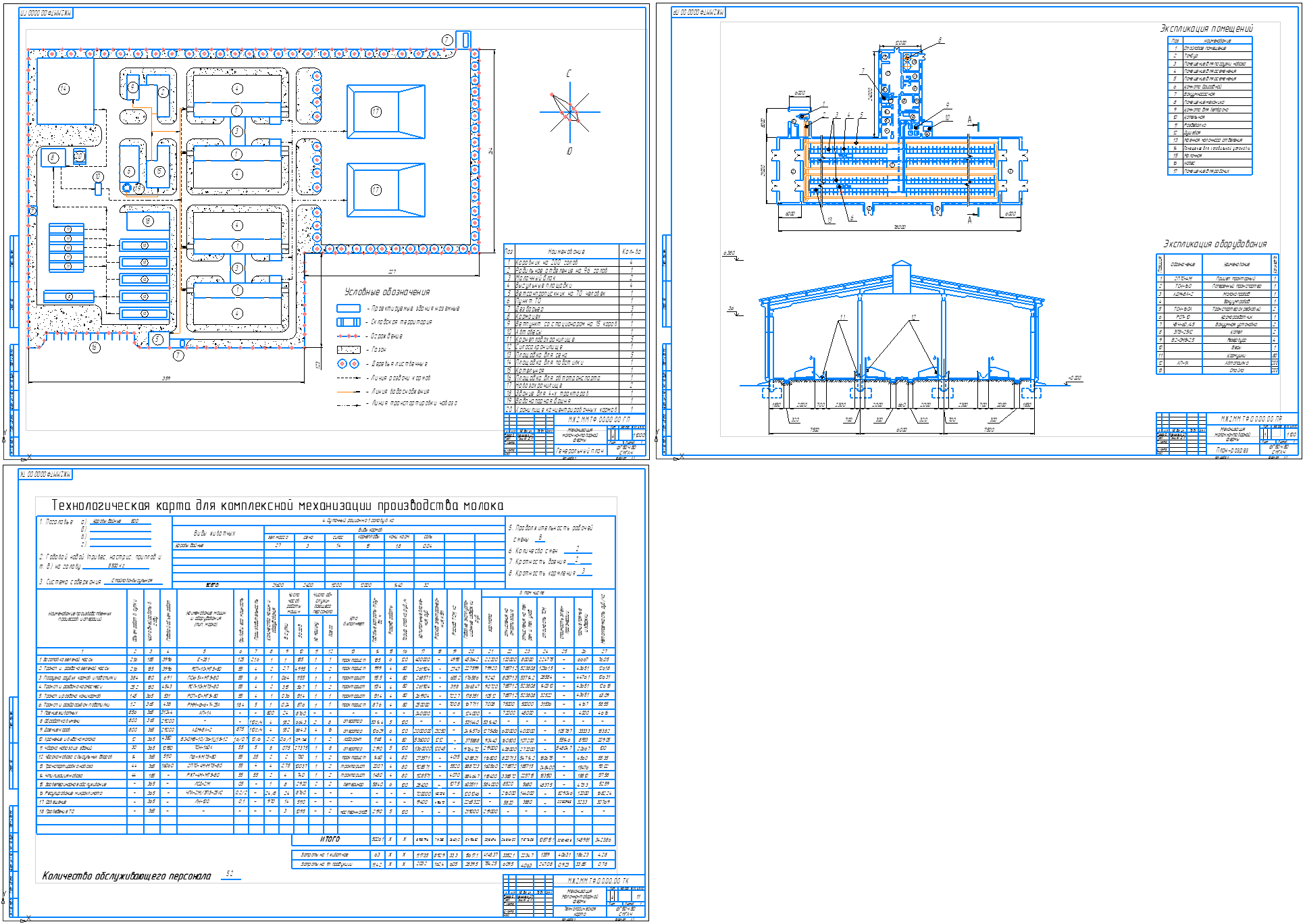Select room row 'Вакуумнасосная'
Image resolution: width=1305 pixels, height=924 pixels.
coord(1210,95)
